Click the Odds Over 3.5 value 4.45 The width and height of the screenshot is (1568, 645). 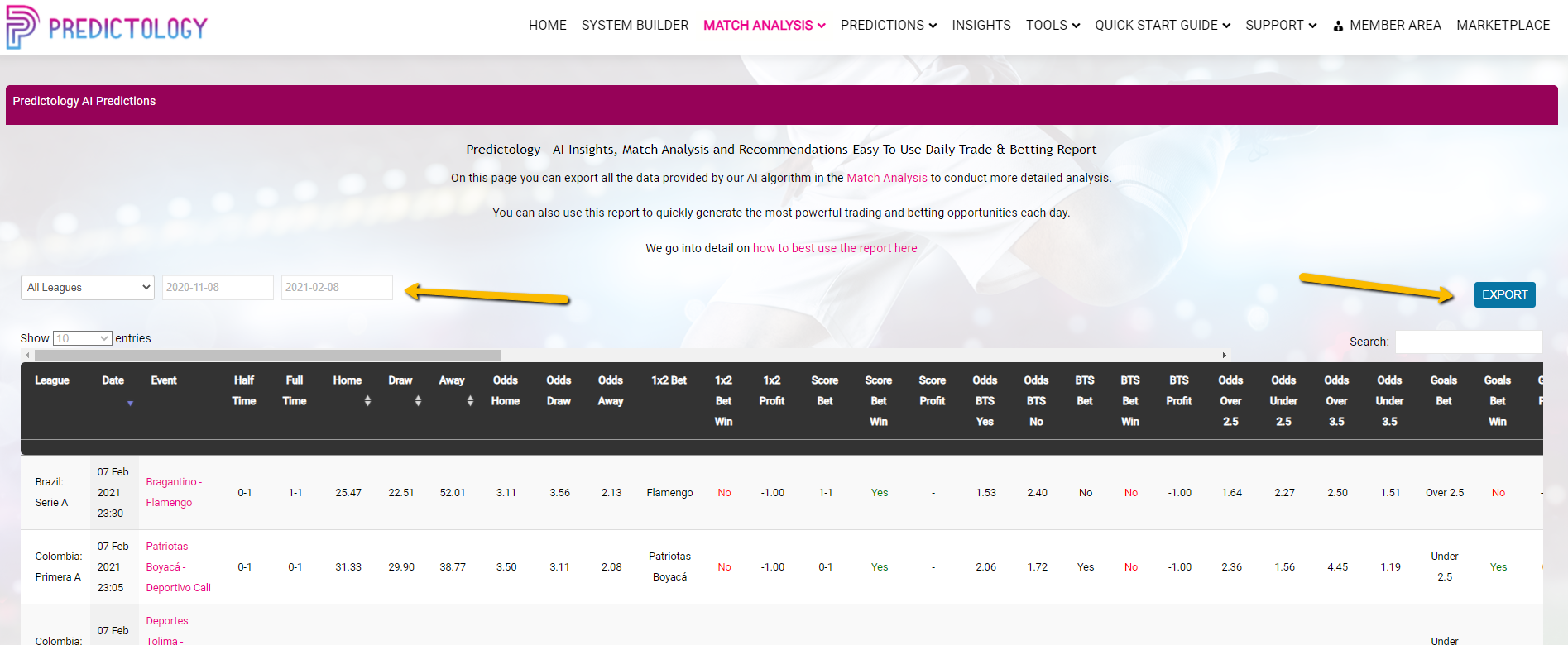point(1337,567)
